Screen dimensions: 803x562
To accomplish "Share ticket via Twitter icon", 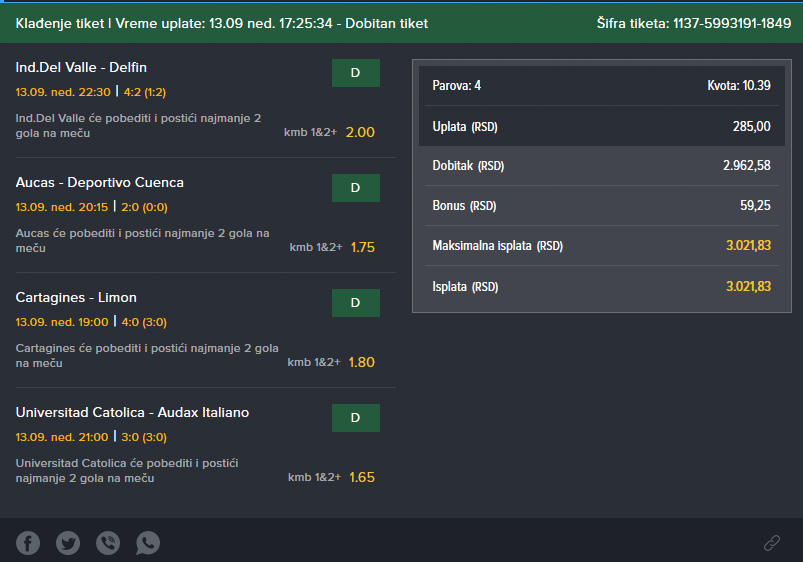I will click(68, 543).
